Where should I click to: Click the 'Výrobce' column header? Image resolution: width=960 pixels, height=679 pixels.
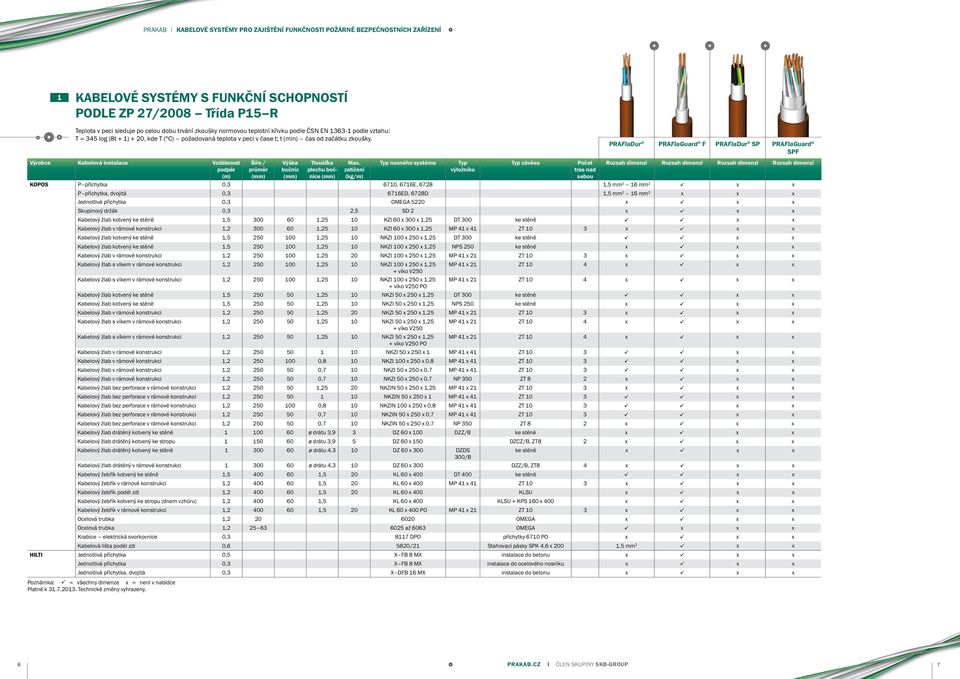pos(40,163)
